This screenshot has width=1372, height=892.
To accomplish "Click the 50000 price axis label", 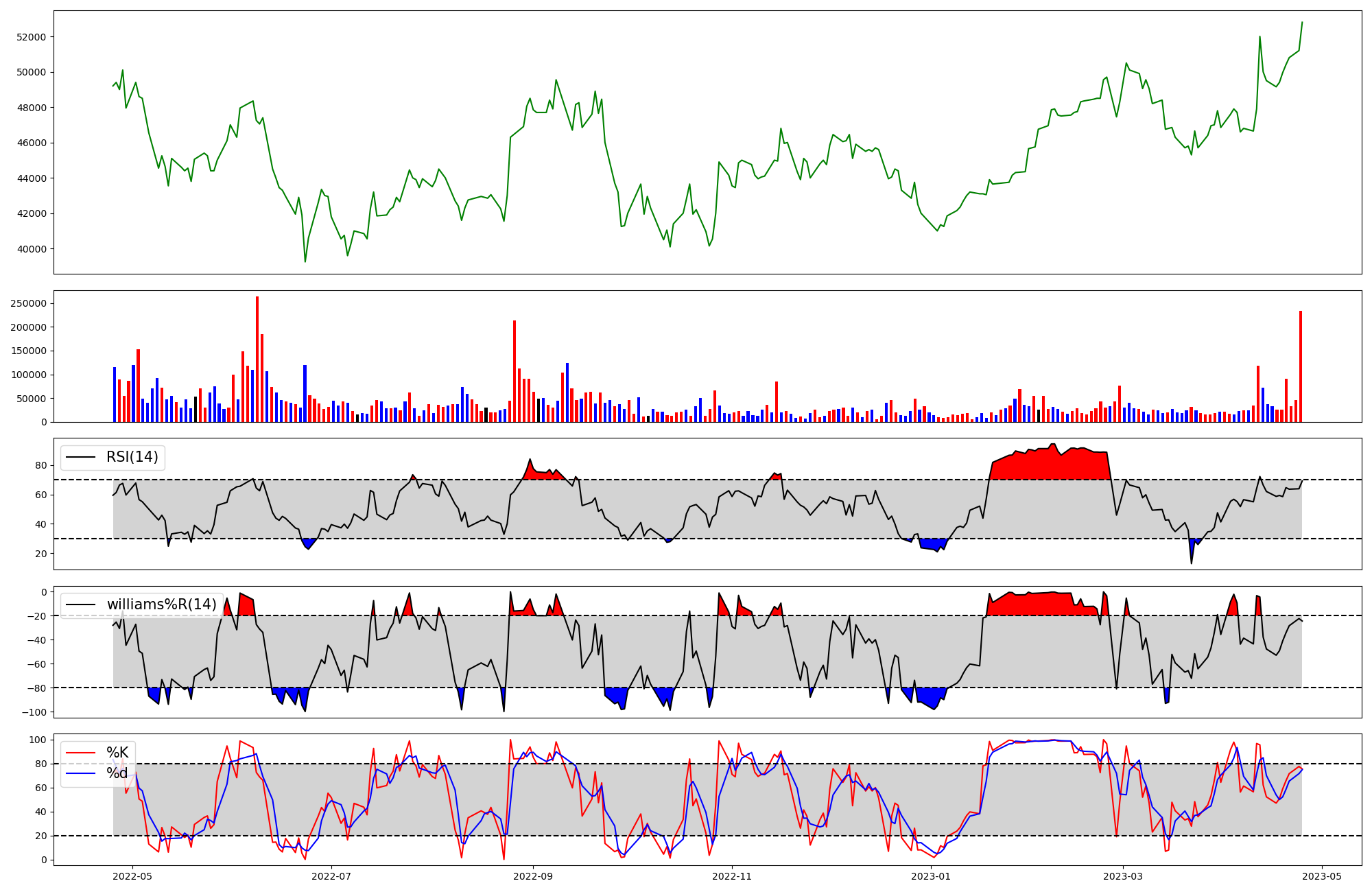I will [x=32, y=72].
